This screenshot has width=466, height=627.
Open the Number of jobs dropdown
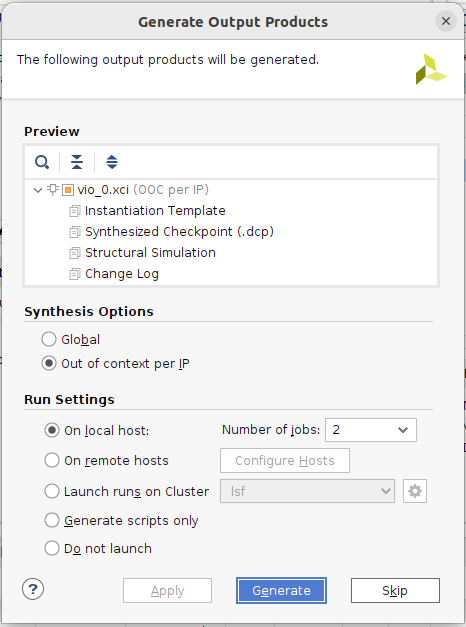point(371,430)
